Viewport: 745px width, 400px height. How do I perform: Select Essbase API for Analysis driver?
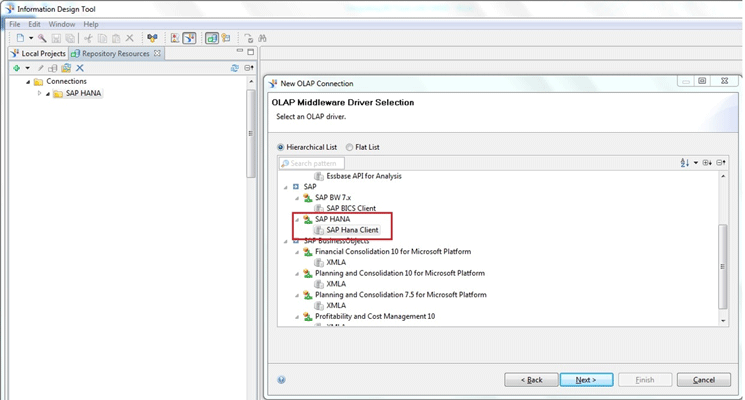click(363, 176)
